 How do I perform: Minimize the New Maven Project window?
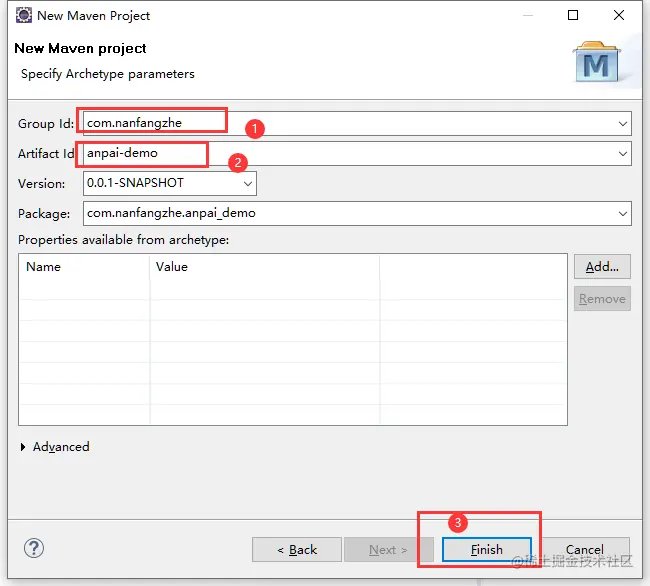click(x=528, y=15)
